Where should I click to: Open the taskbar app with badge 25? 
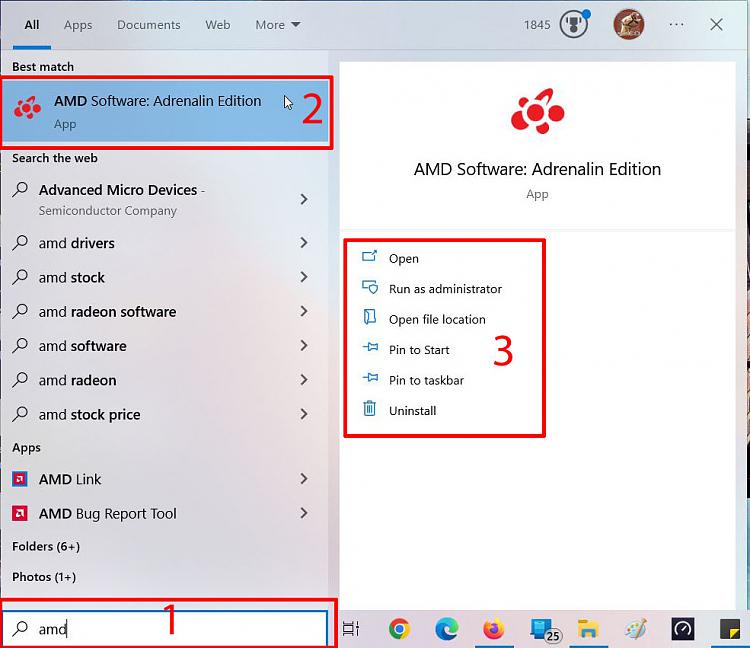pos(544,629)
